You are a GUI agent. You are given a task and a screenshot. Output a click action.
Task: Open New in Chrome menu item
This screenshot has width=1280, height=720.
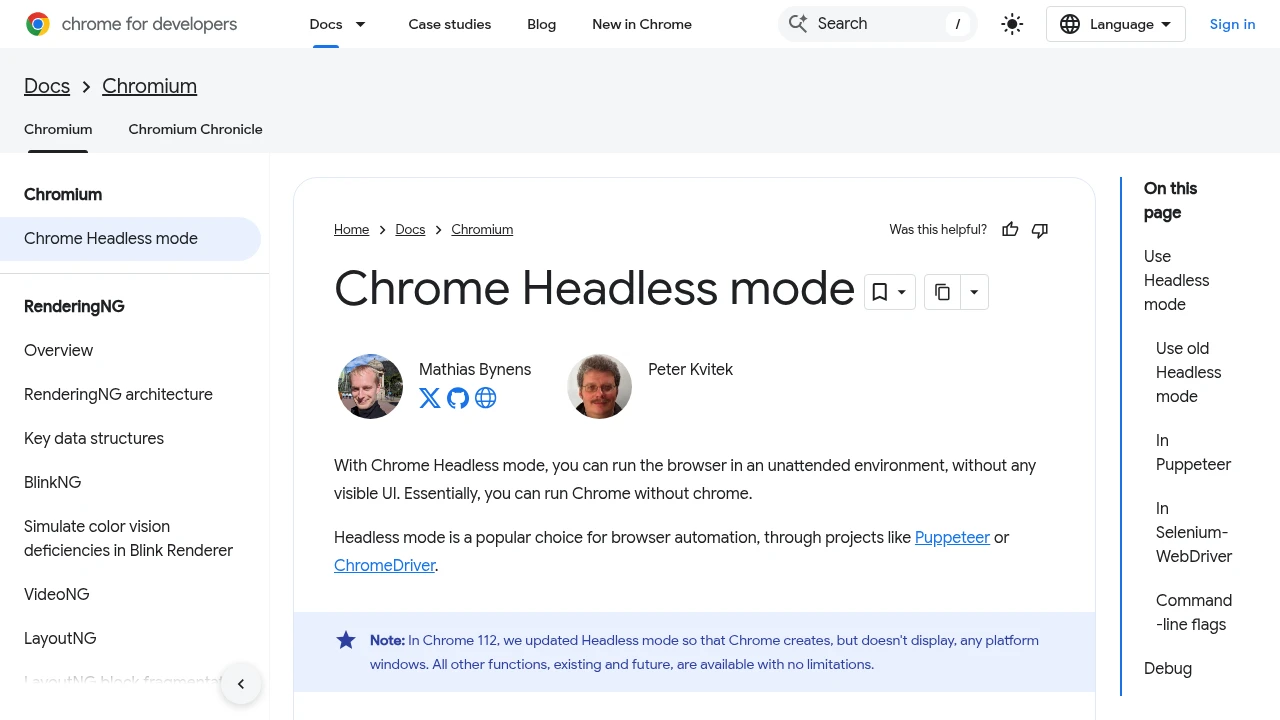642,24
